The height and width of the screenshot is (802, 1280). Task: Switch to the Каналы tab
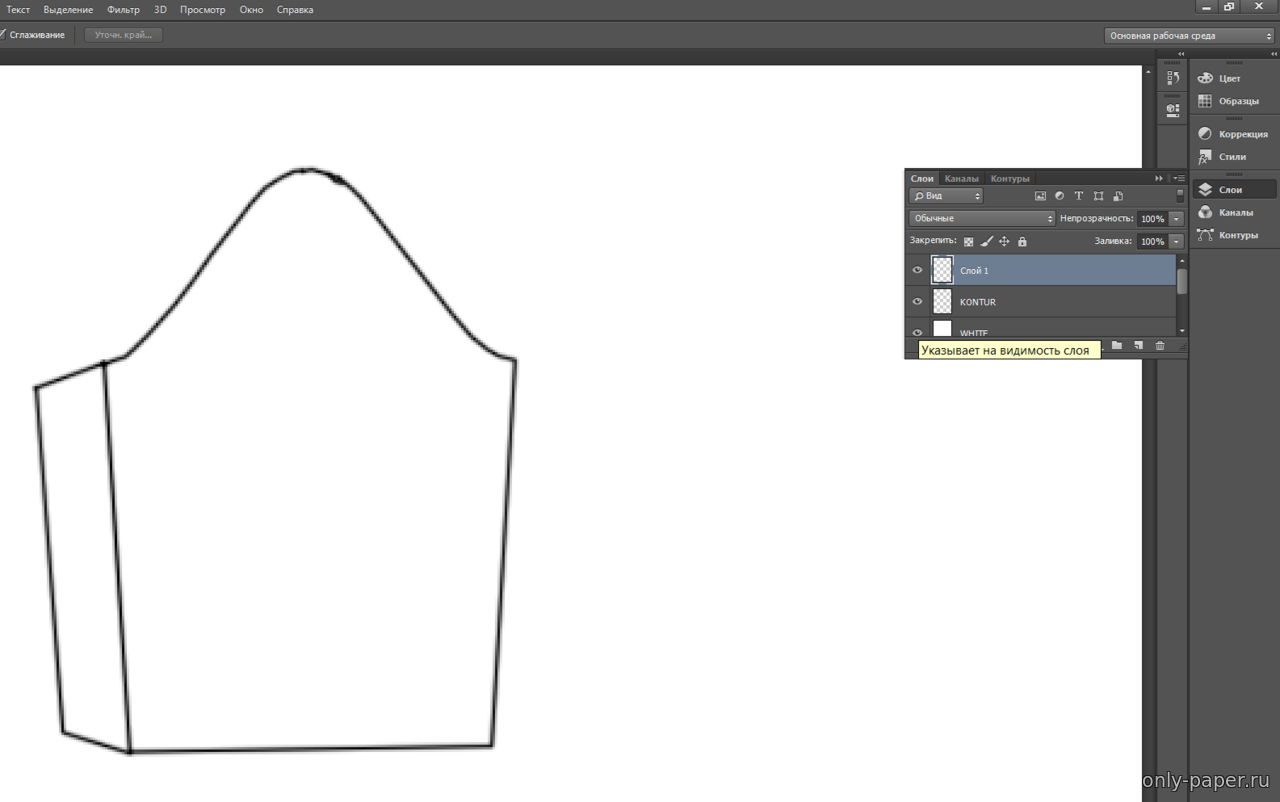pyautogui.click(x=961, y=179)
